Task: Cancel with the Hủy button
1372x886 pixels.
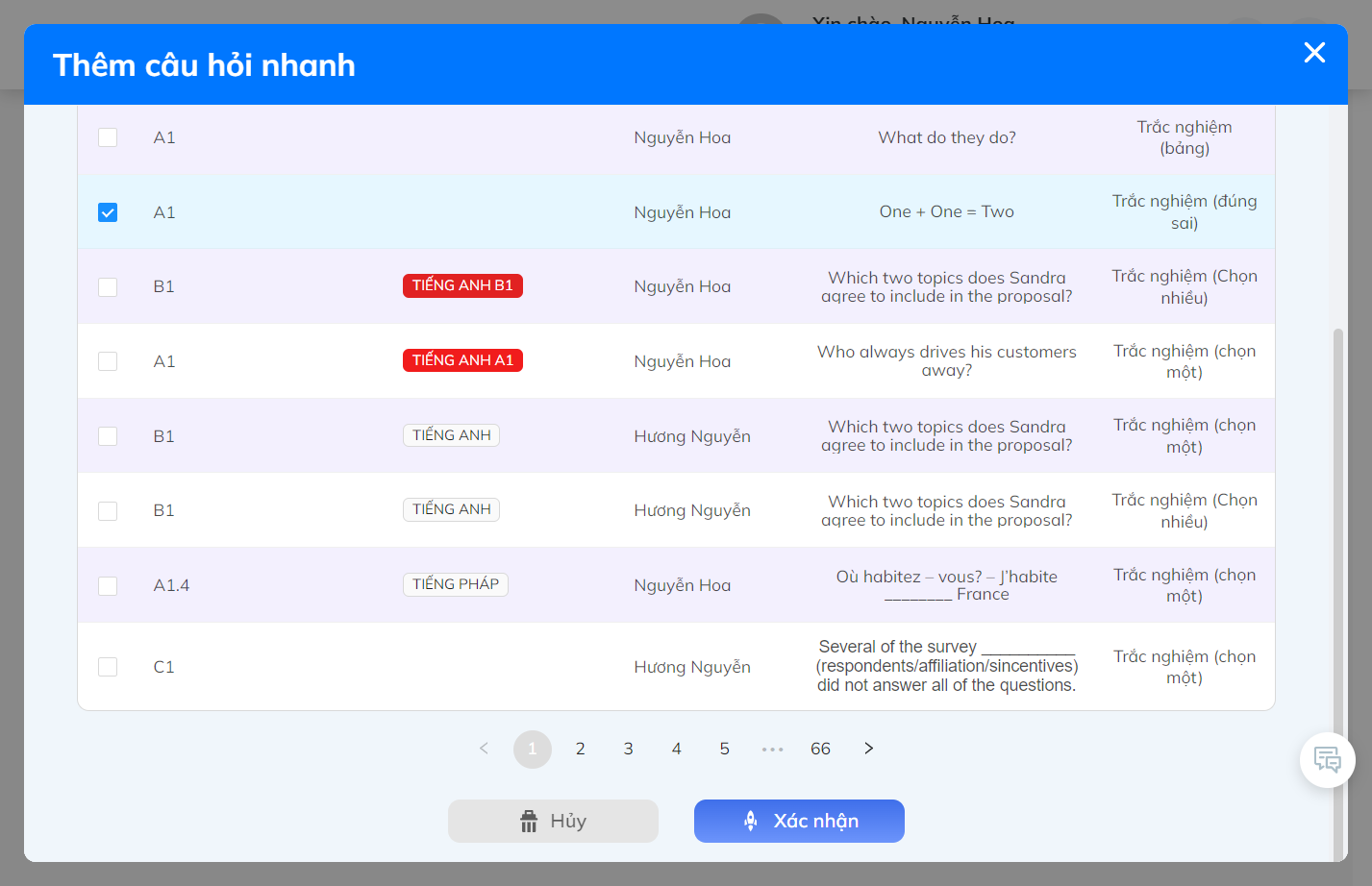Action: 553,821
